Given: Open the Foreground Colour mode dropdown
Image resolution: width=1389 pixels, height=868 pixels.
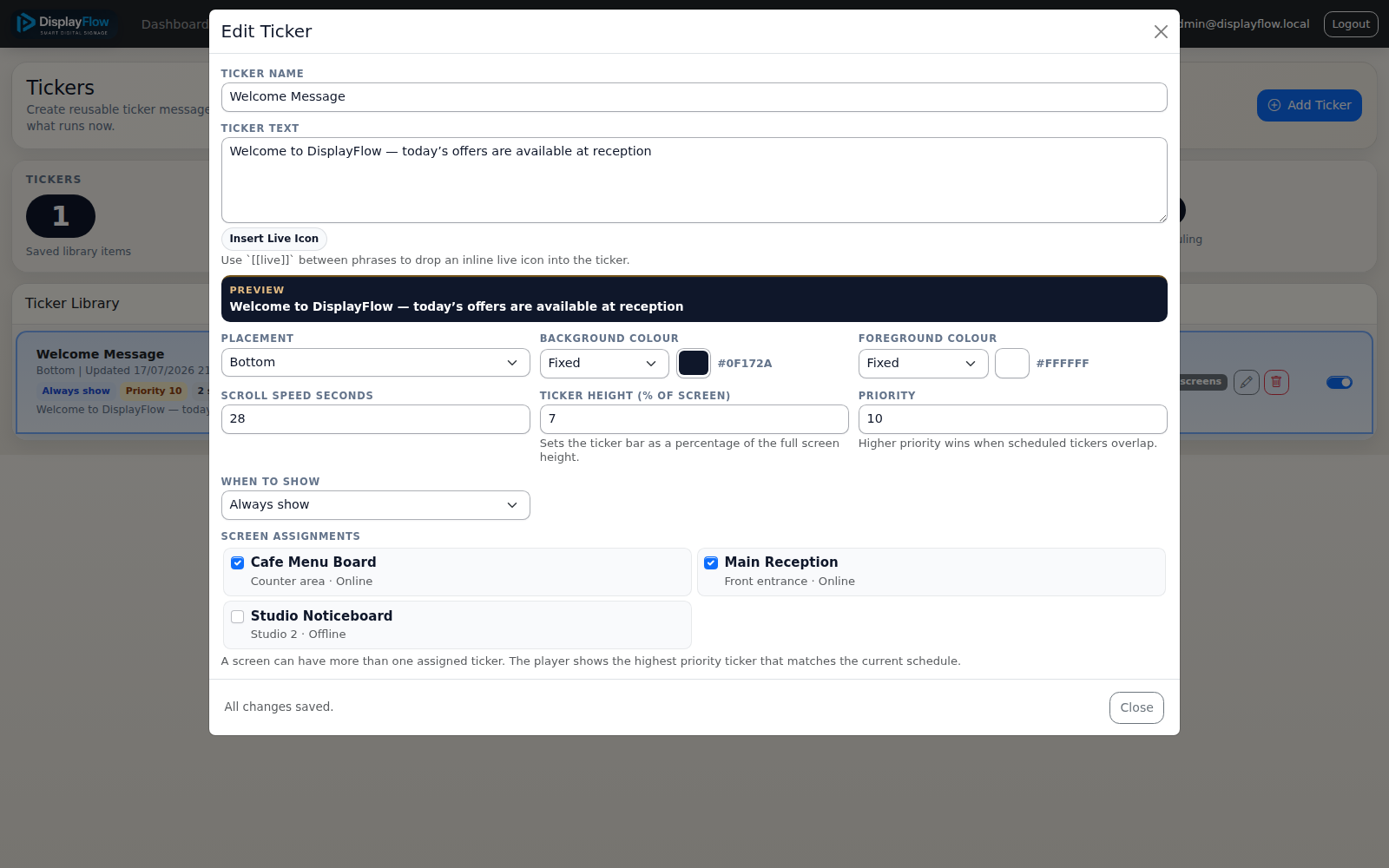Looking at the screenshot, I should 923,364.
